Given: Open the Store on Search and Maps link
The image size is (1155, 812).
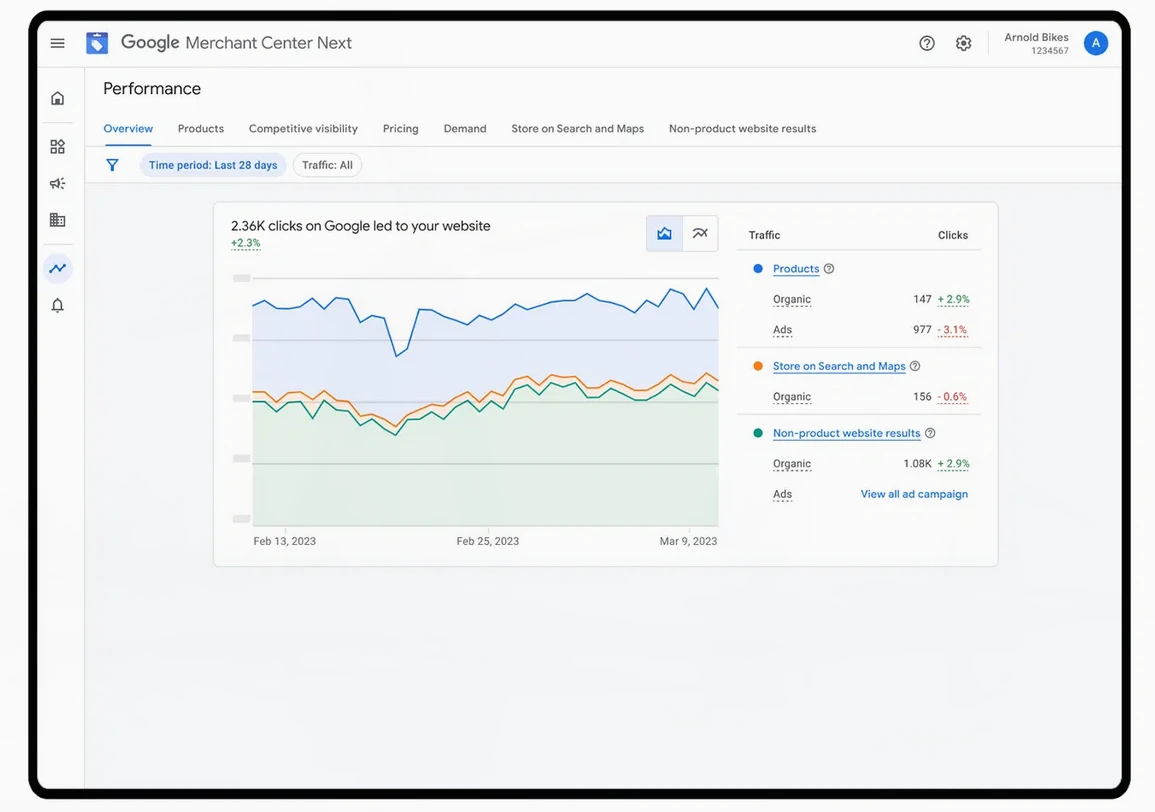Looking at the screenshot, I should 839,367.
